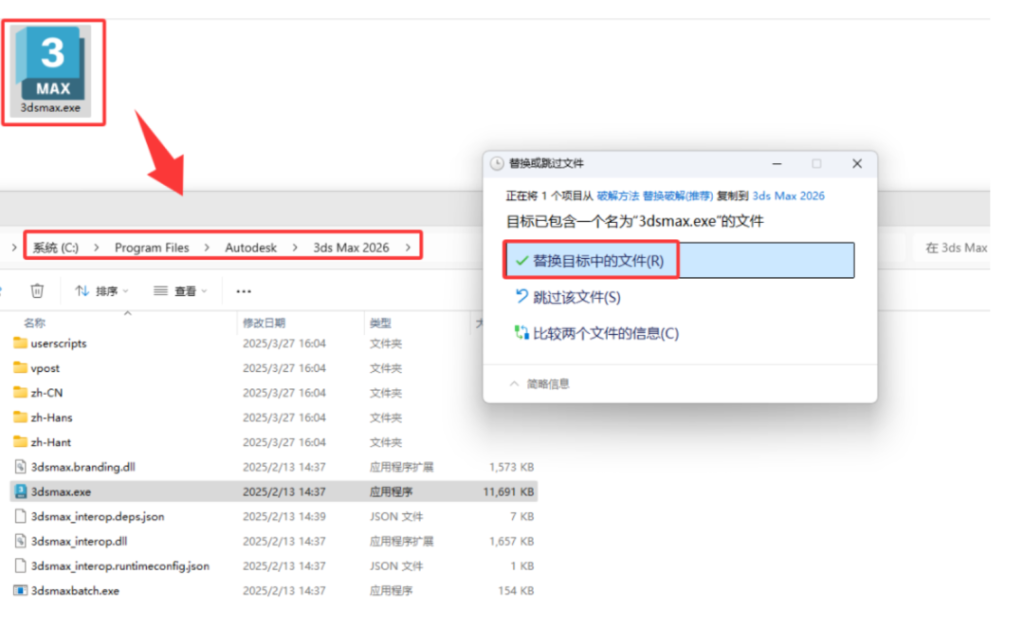Select the 3dsmax_interop.dll file name

[x=79, y=541]
